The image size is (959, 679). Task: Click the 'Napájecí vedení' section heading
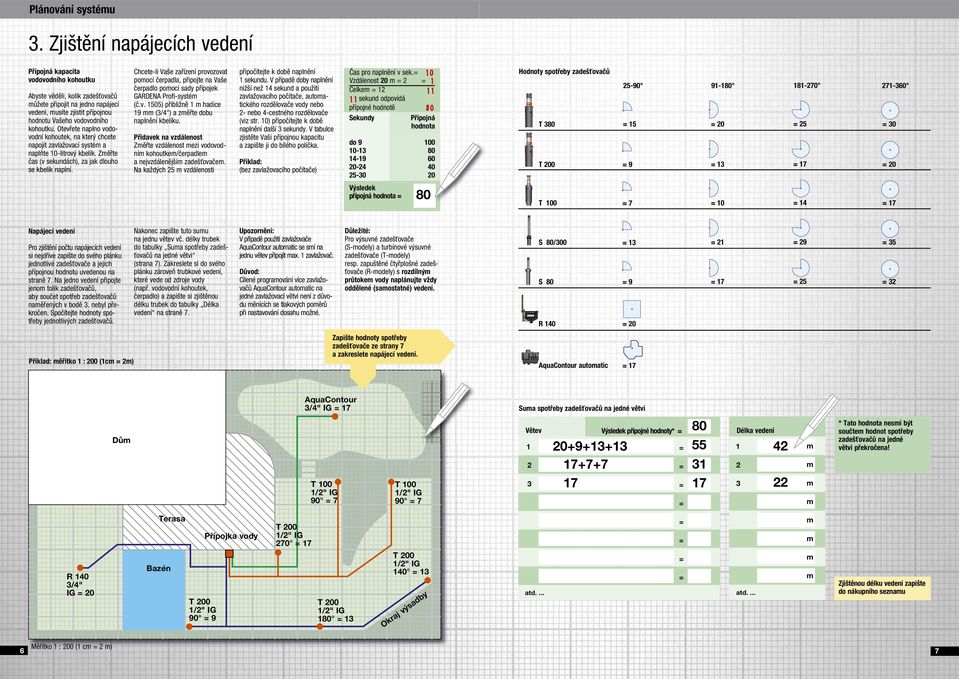tap(51, 231)
